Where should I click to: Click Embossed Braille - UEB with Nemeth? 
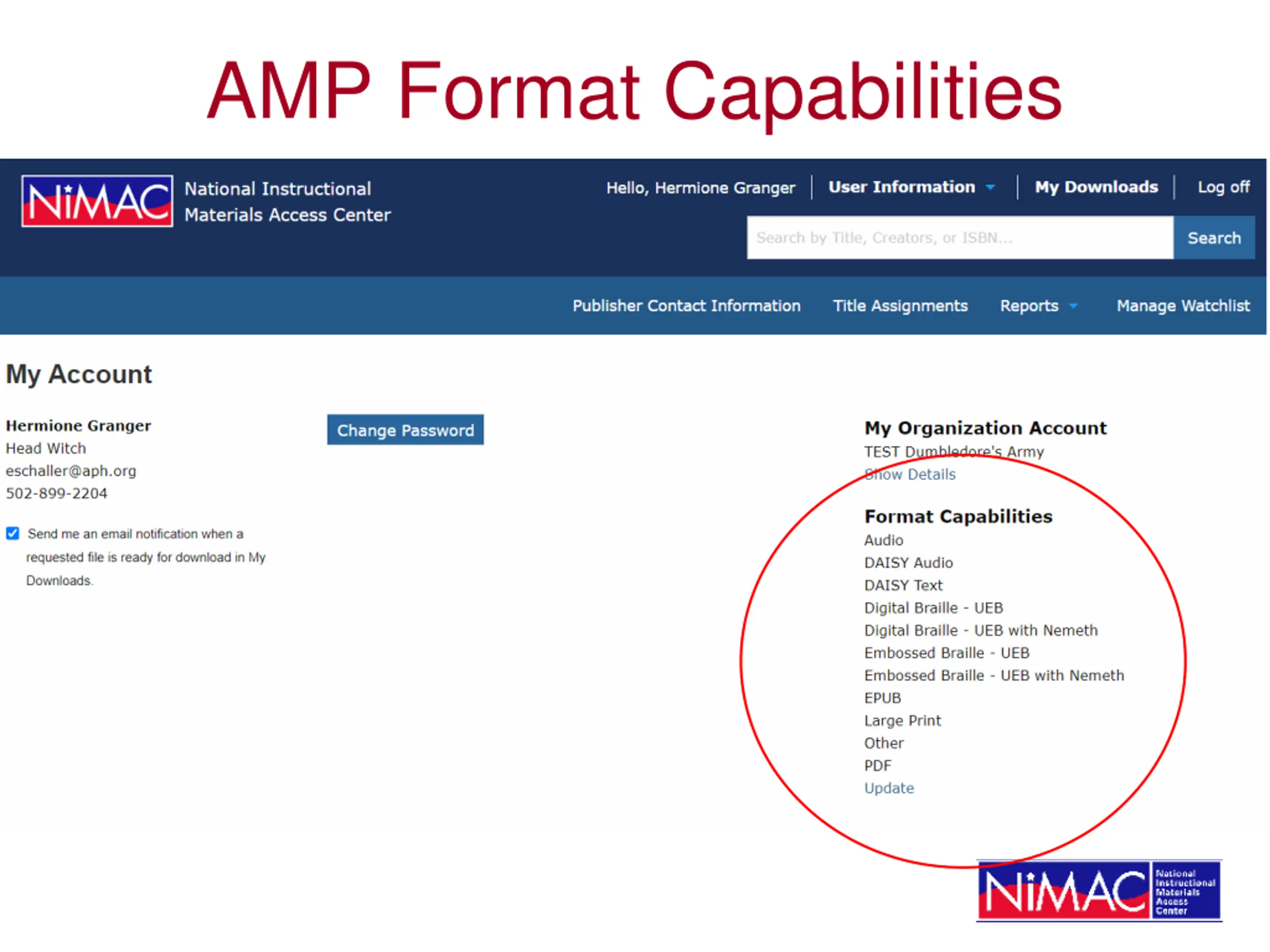994,675
